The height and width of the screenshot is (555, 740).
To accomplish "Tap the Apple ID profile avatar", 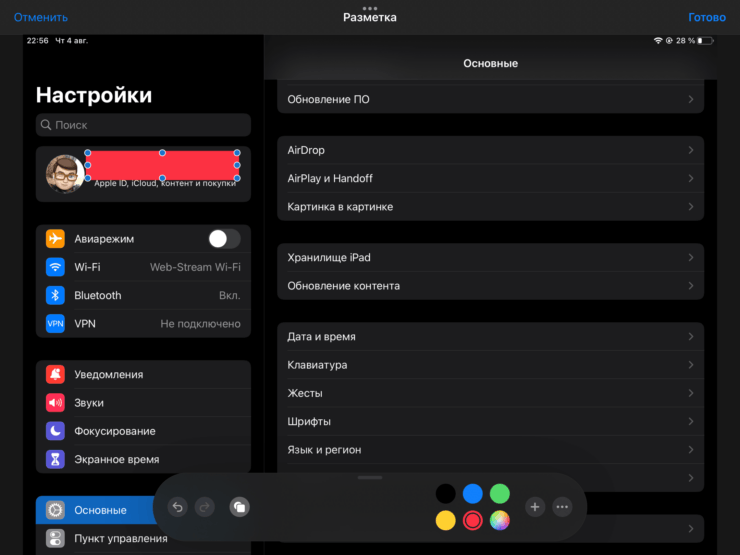I will (64, 174).
